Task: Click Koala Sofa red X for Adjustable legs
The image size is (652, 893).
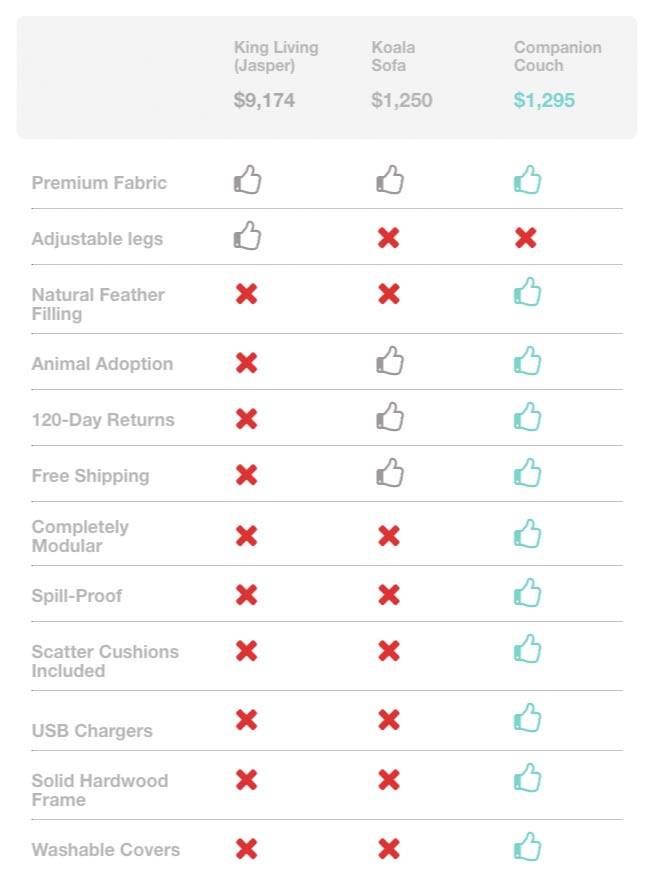Action: point(388,237)
